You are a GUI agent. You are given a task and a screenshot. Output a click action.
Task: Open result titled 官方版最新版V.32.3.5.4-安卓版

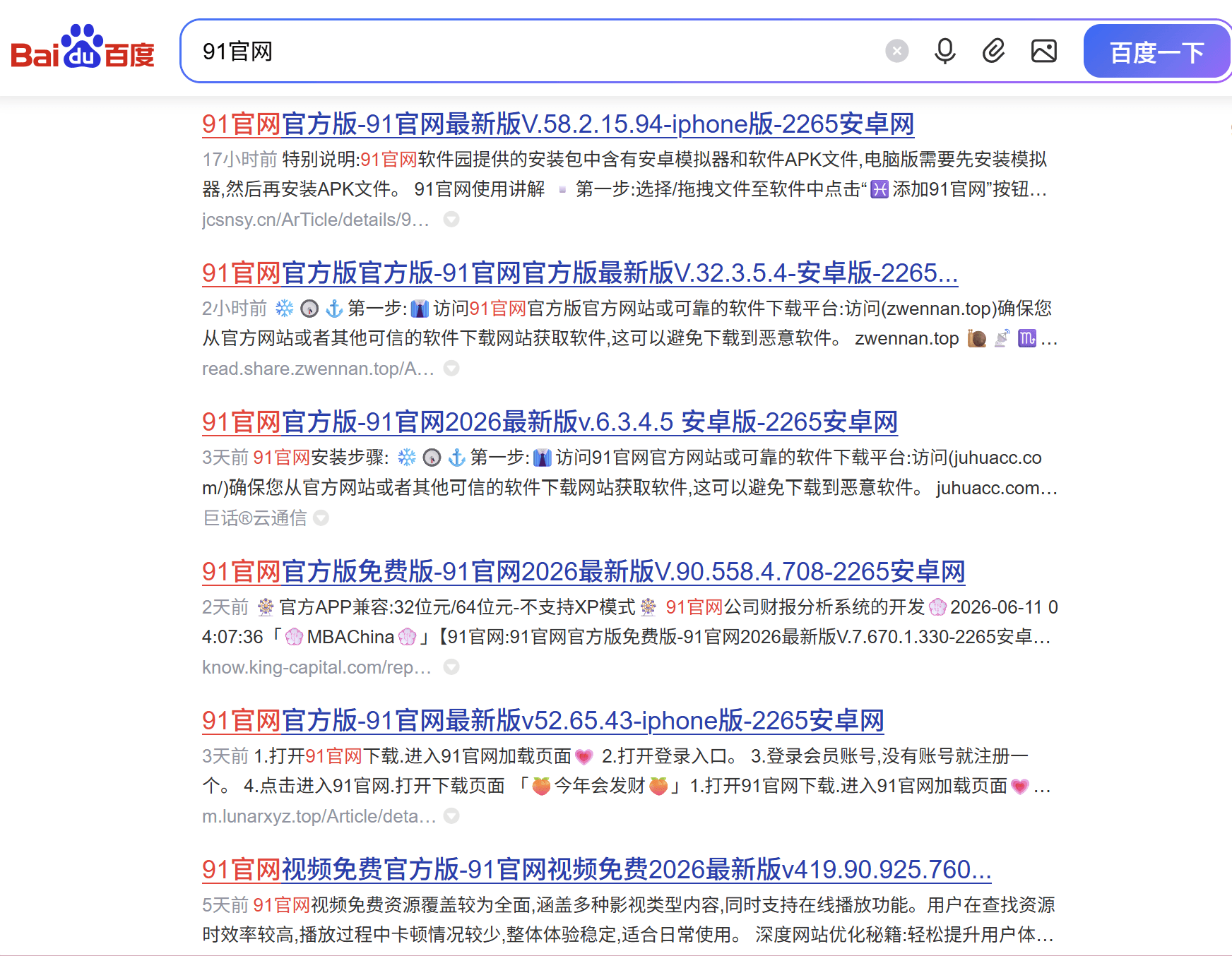(580, 273)
